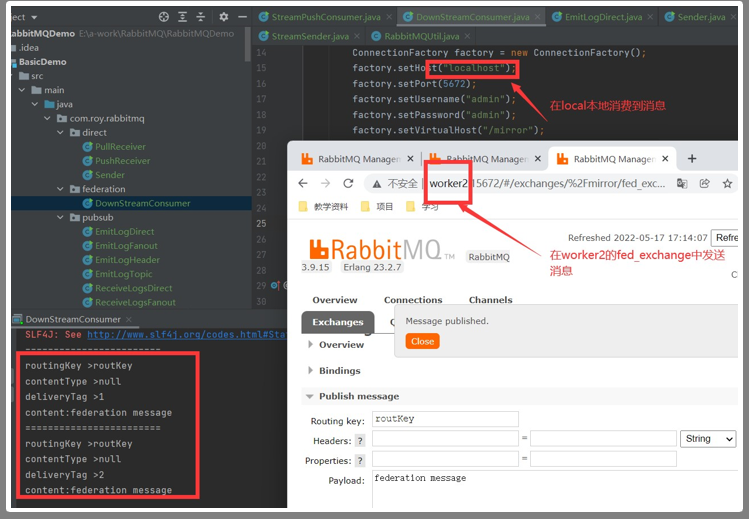
Task: Click the Routing key input field
Action: [445, 419]
